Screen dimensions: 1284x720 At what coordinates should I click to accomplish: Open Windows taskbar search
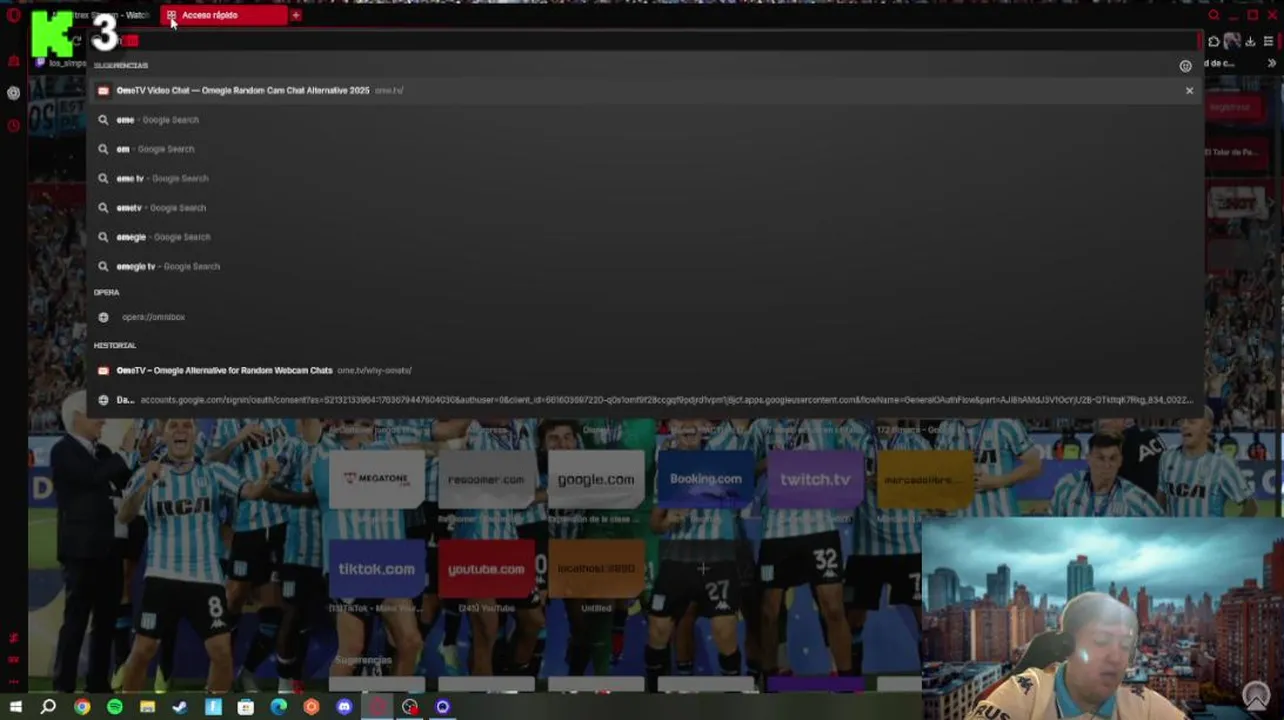(x=48, y=707)
